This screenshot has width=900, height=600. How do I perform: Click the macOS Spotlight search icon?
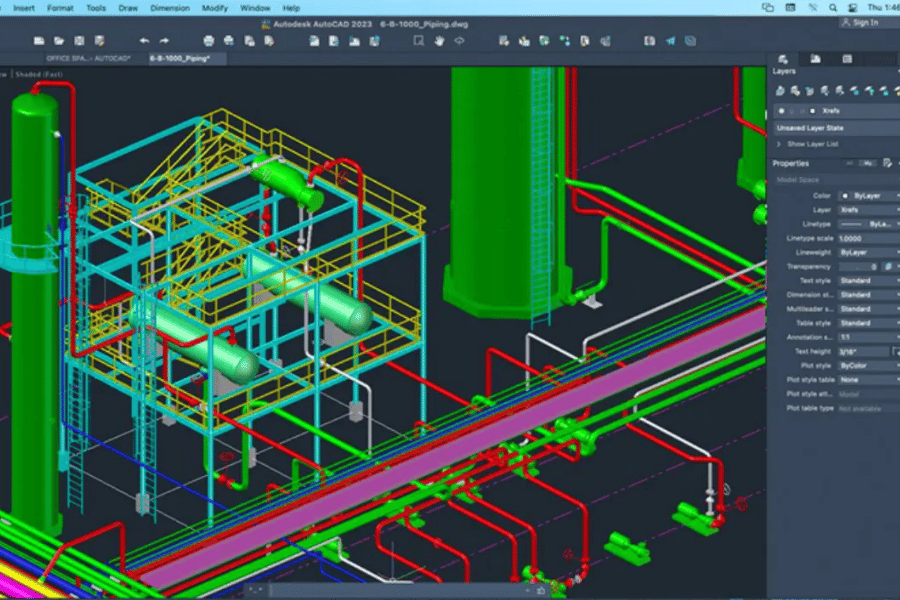832,7
